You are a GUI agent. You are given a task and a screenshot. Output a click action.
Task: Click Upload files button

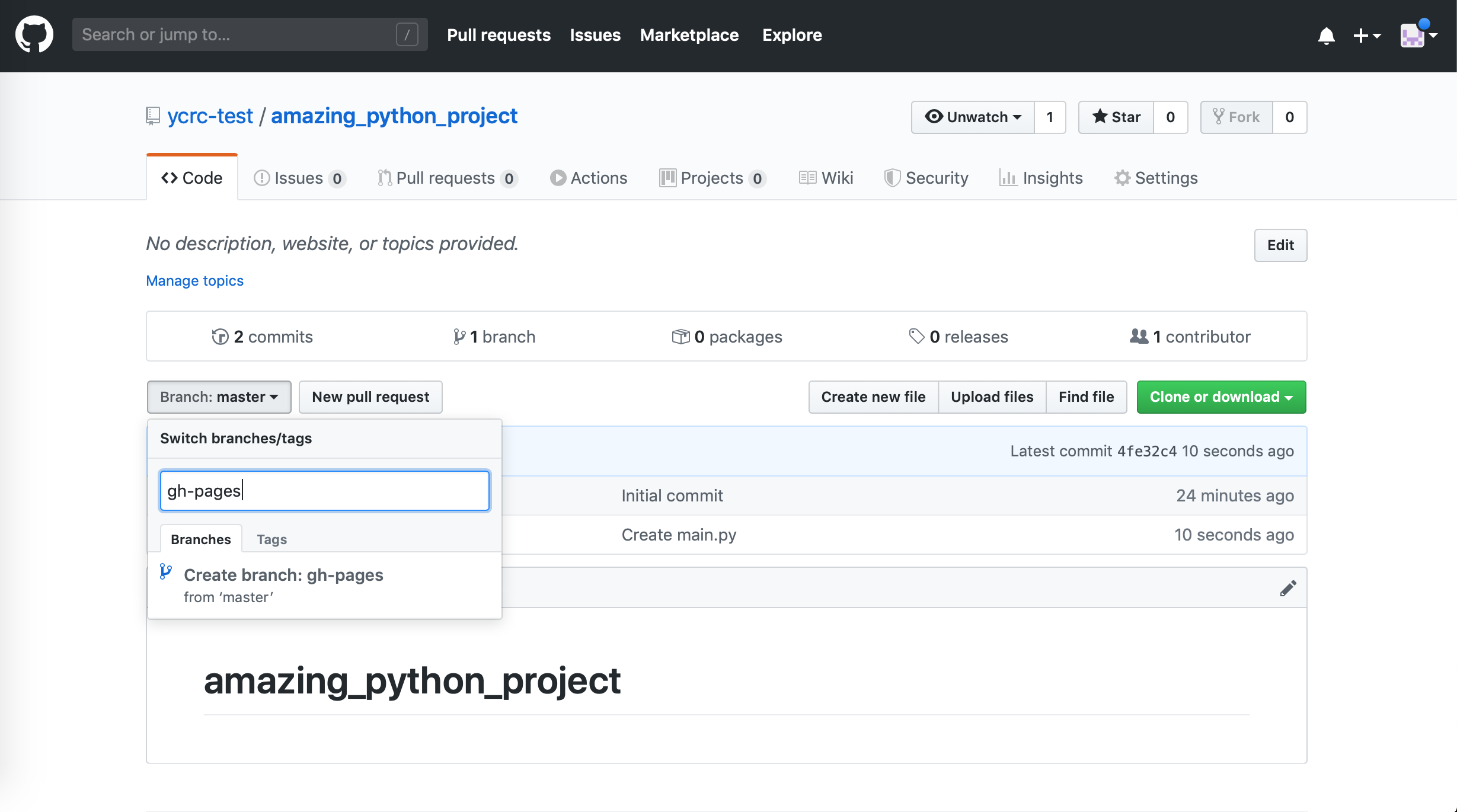pyautogui.click(x=992, y=397)
